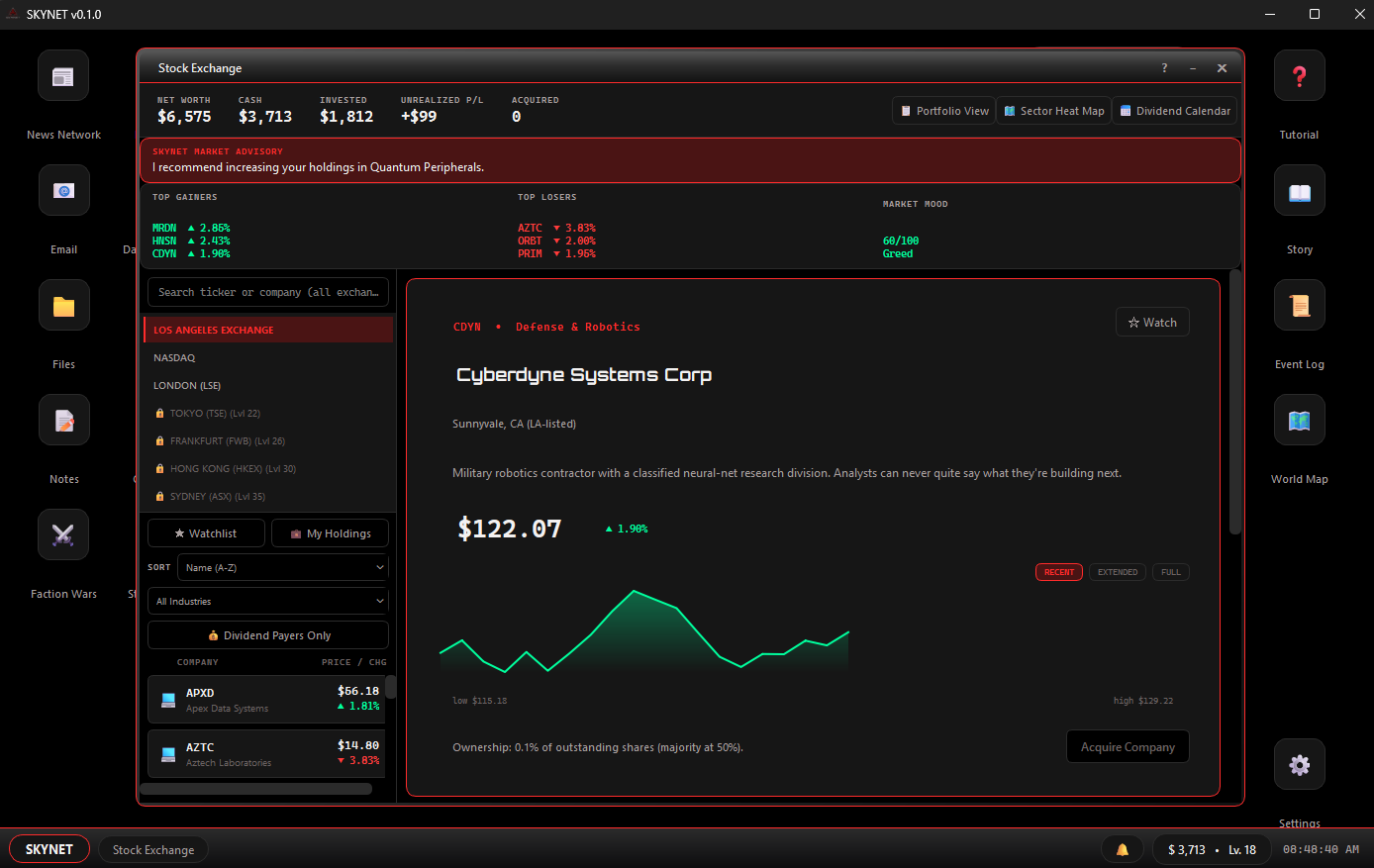Open the Notes desktop icon
This screenshot has width=1374, height=868.
(63, 421)
